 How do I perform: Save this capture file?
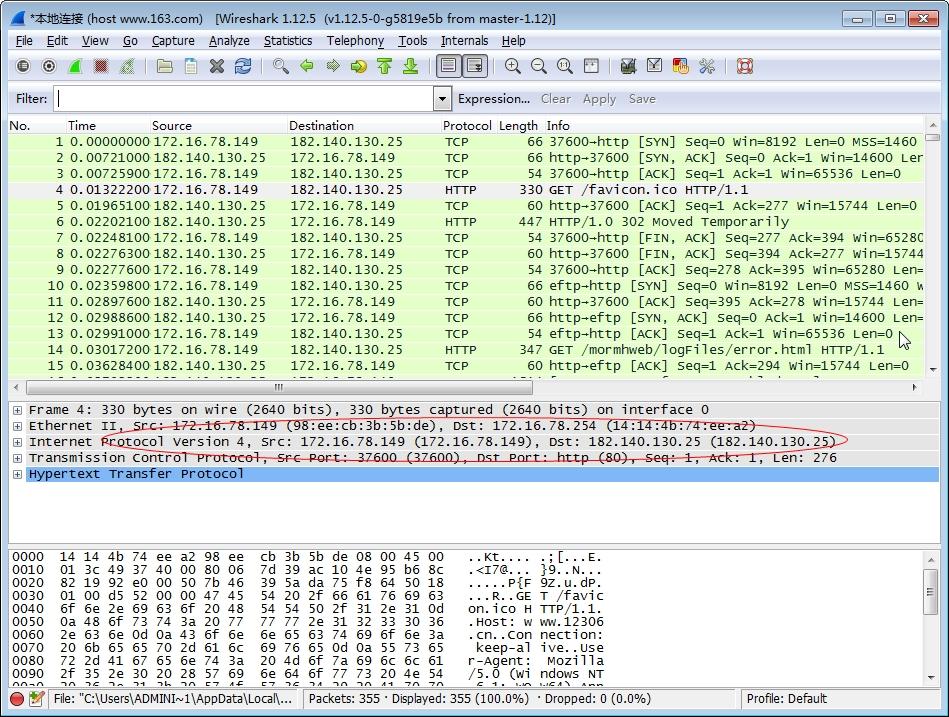(191, 66)
